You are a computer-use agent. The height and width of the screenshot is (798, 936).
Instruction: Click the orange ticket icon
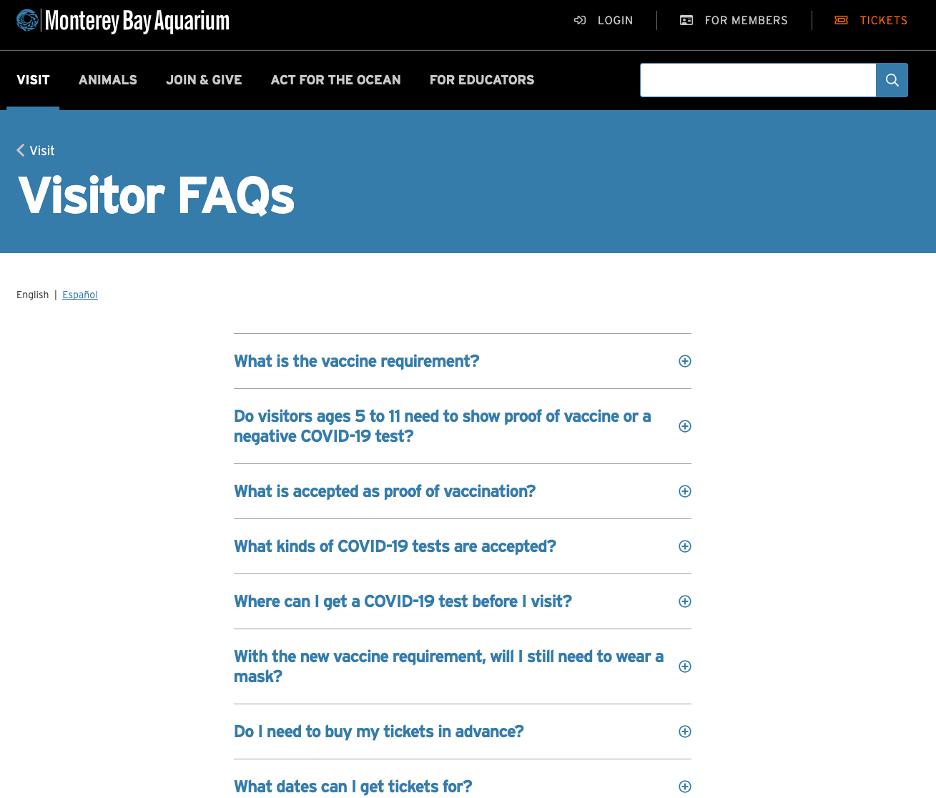pos(841,20)
